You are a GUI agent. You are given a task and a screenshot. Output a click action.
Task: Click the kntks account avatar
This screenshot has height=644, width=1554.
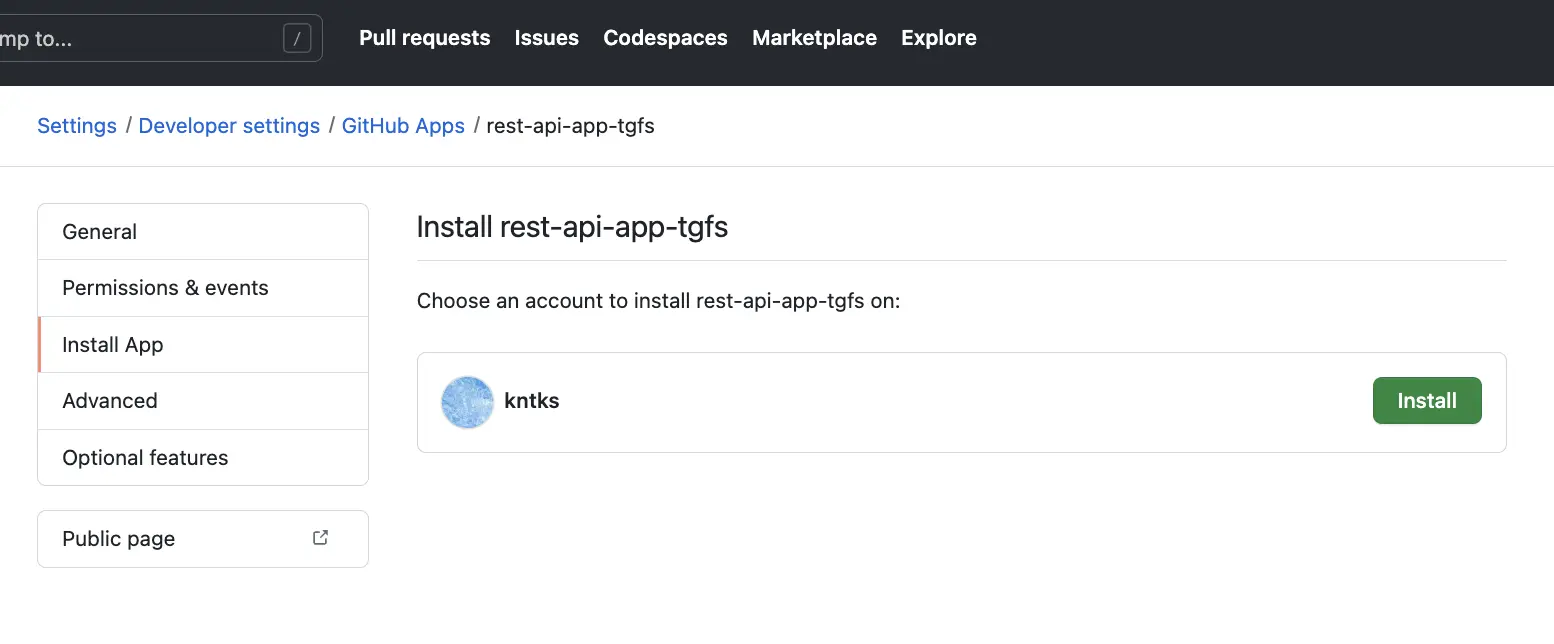coord(466,402)
